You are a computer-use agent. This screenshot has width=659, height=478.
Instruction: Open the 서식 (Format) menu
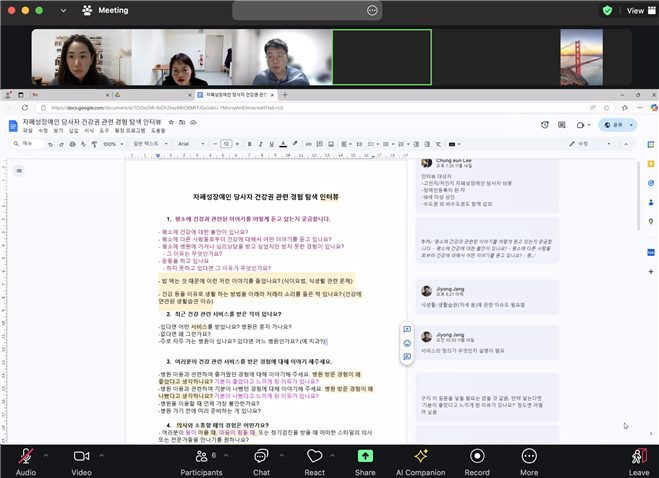(x=89, y=131)
